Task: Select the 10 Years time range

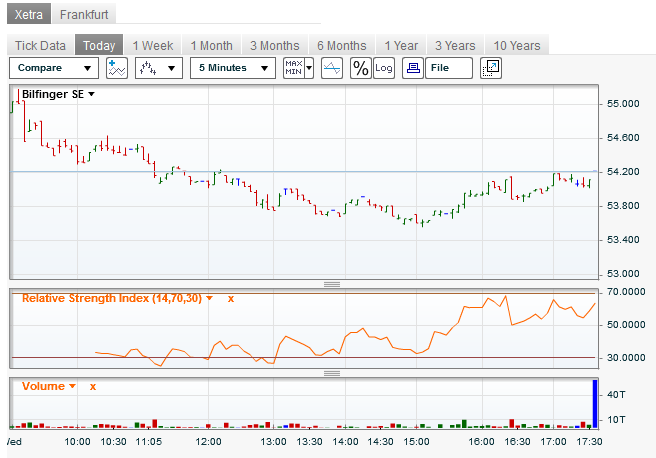Action: point(517,45)
